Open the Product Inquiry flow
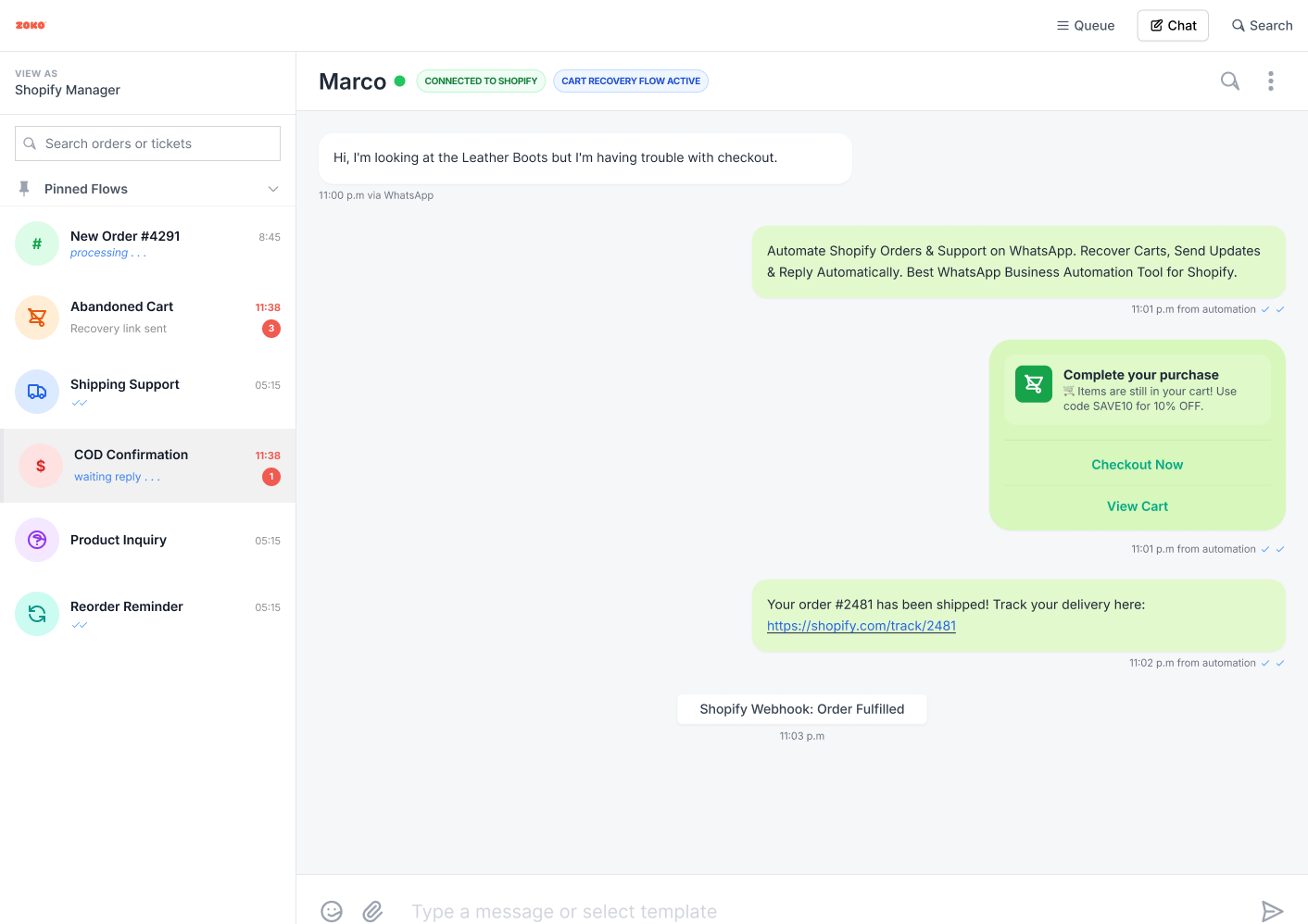The height and width of the screenshot is (924, 1308). [148, 540]
